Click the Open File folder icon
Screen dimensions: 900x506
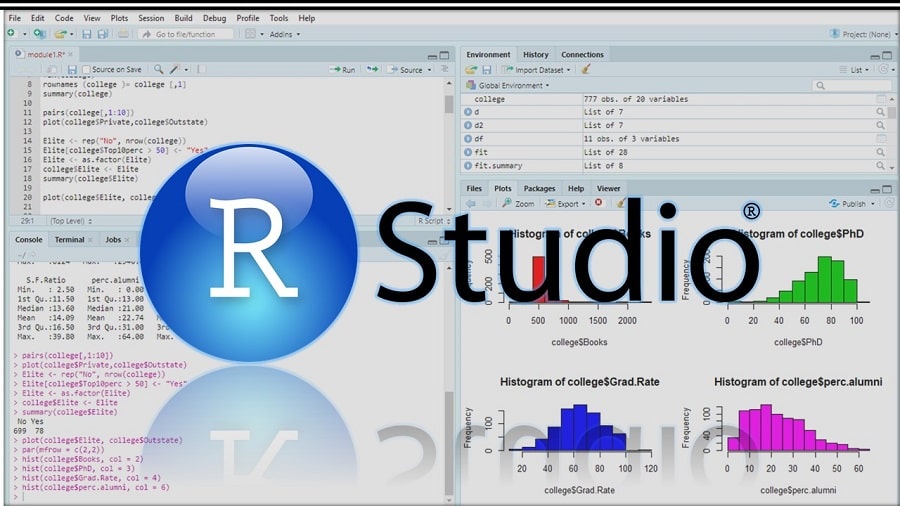(x=60, y=34)
